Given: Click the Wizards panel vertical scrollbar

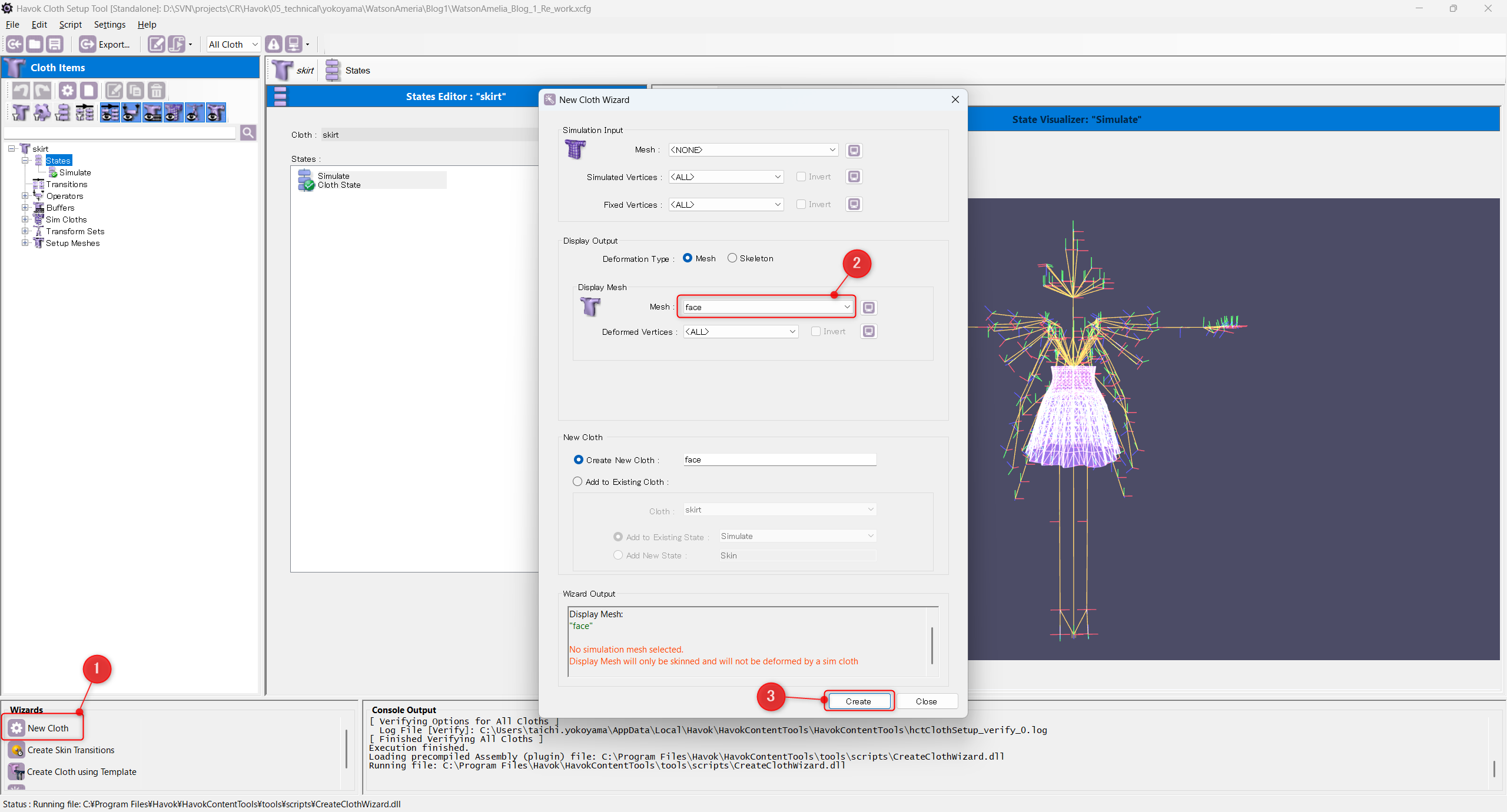Looking at the screenshot, I should (x=346, y=749).
